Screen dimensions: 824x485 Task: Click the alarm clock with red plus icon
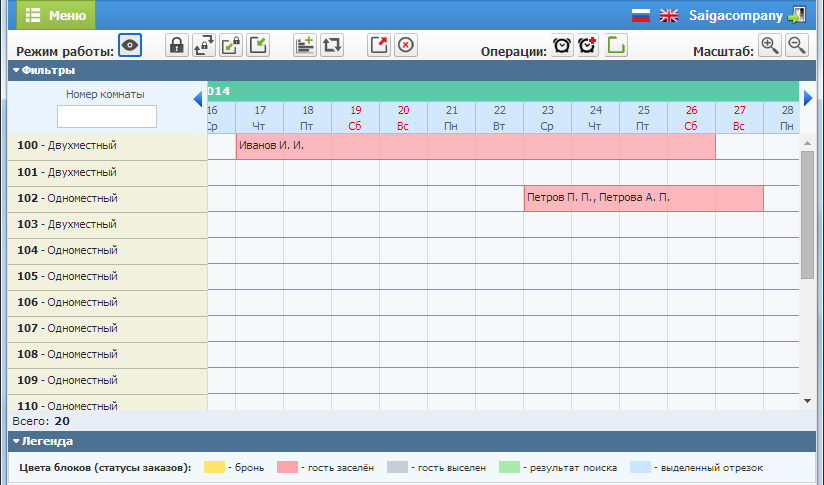click(x=588, y=46)
